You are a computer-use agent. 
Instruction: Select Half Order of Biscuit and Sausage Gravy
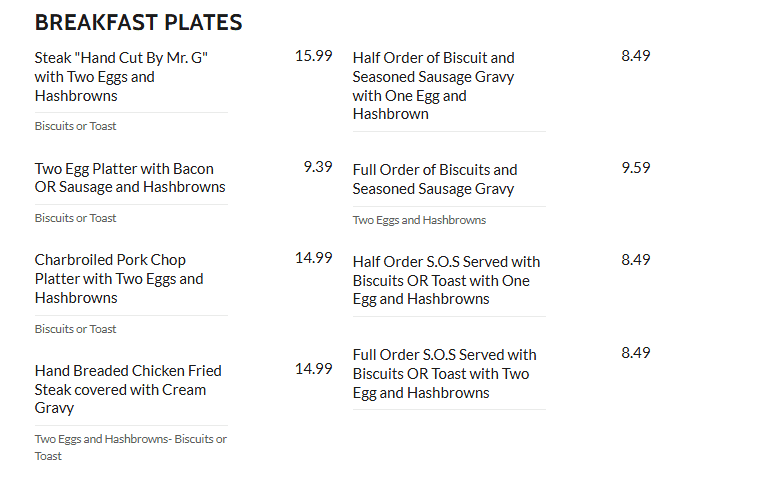pos(433,86)
